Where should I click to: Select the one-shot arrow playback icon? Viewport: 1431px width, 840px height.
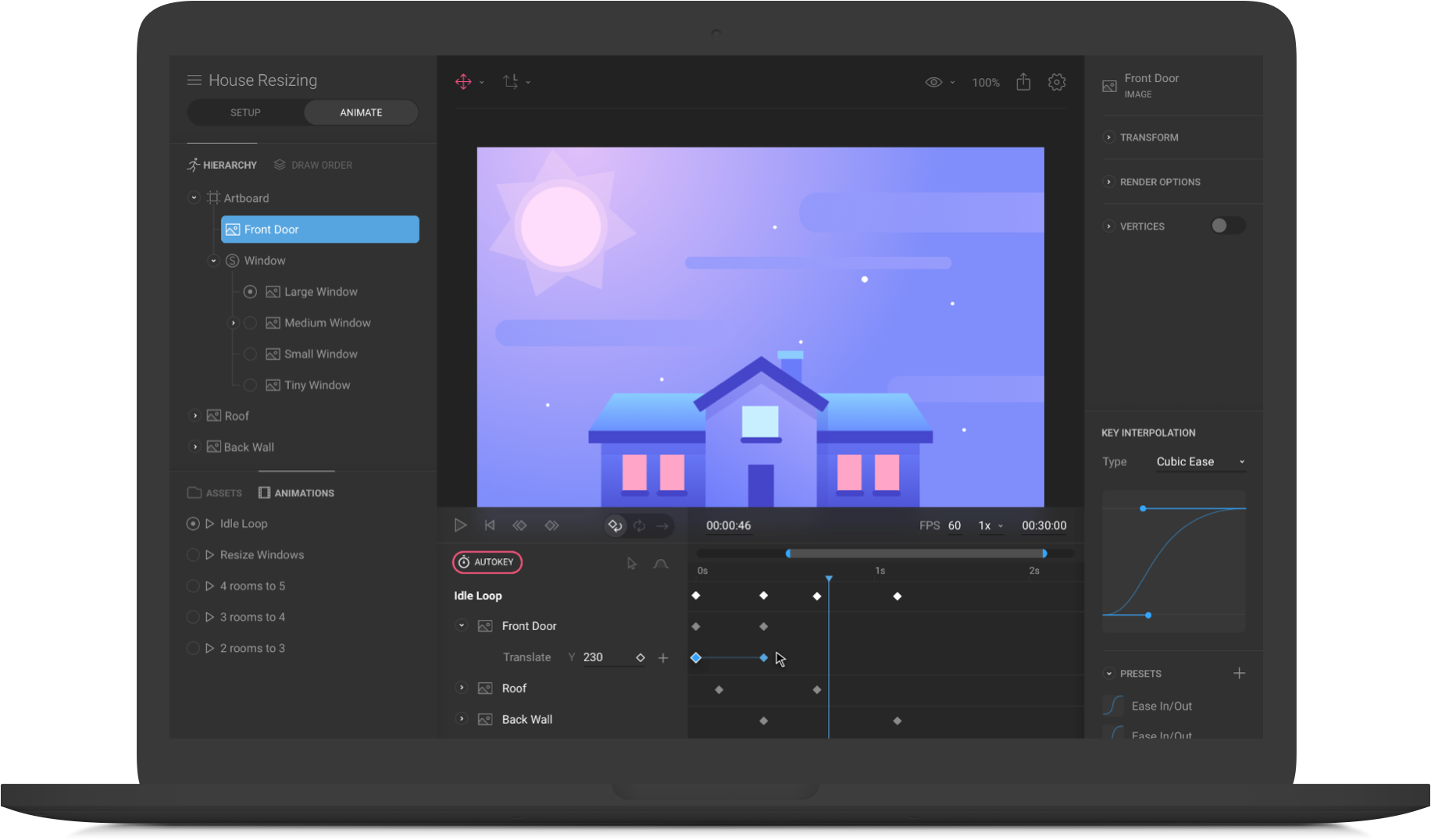click(662, 525)
